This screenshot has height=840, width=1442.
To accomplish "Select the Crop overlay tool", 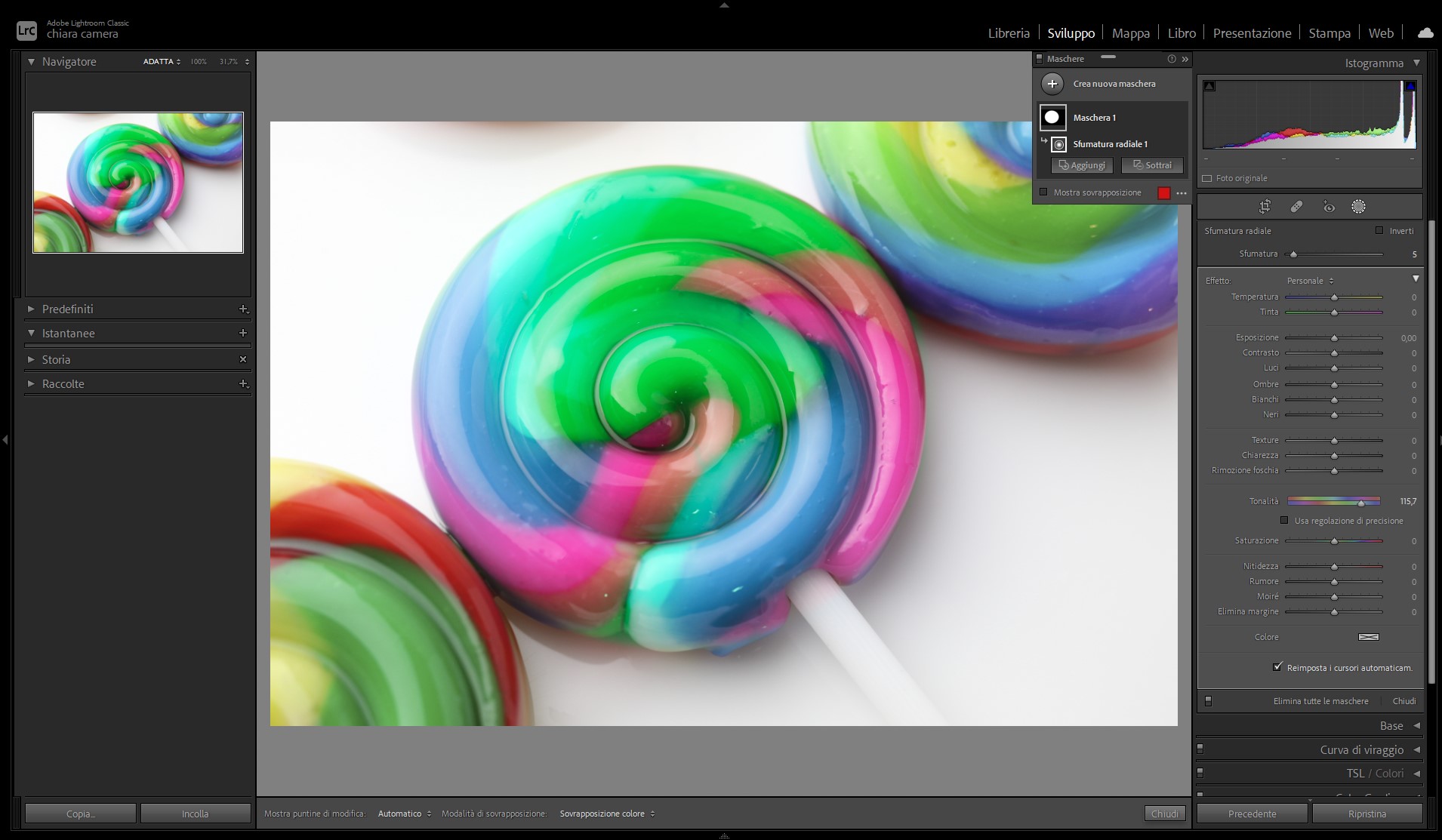I will [x=1265, y=207].
